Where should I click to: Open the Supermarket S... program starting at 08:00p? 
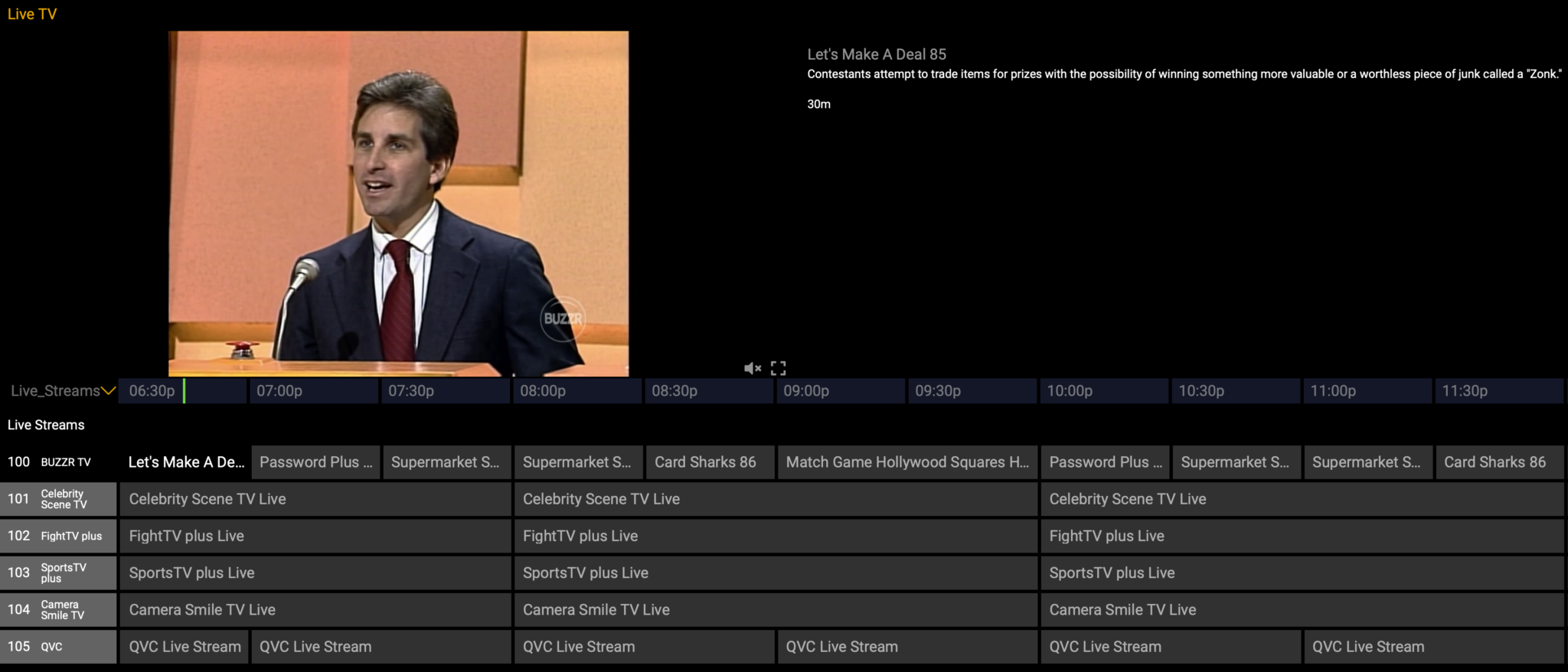coord(579,462)
